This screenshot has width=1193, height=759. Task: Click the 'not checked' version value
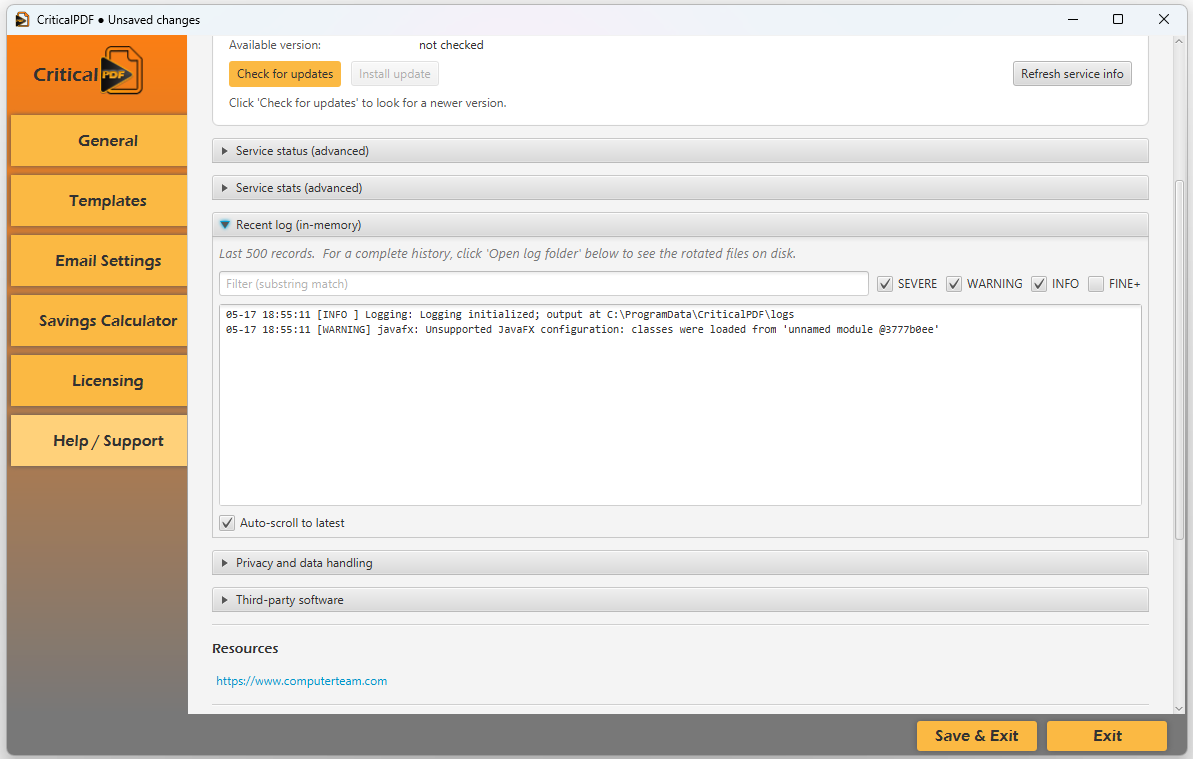[451, 45]
